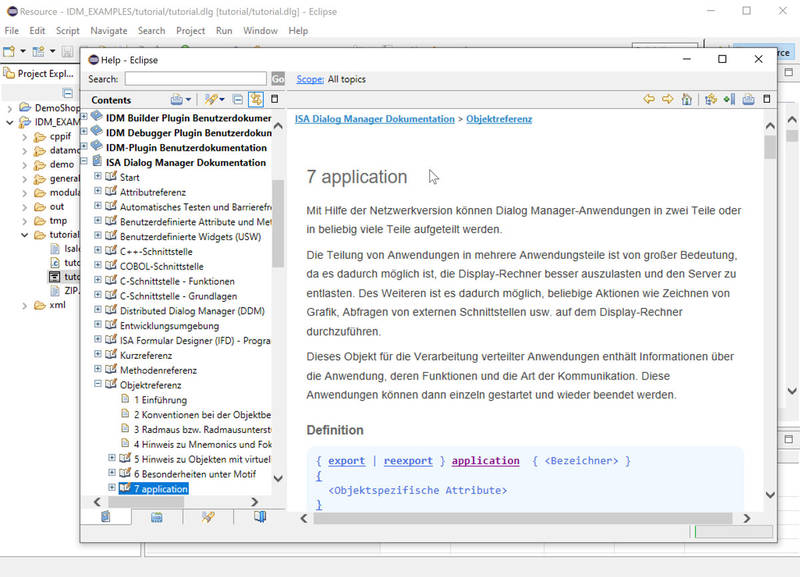Click the reexport link in Definition
The width and height of the screenshot is (800, 577).
point(408,461)
